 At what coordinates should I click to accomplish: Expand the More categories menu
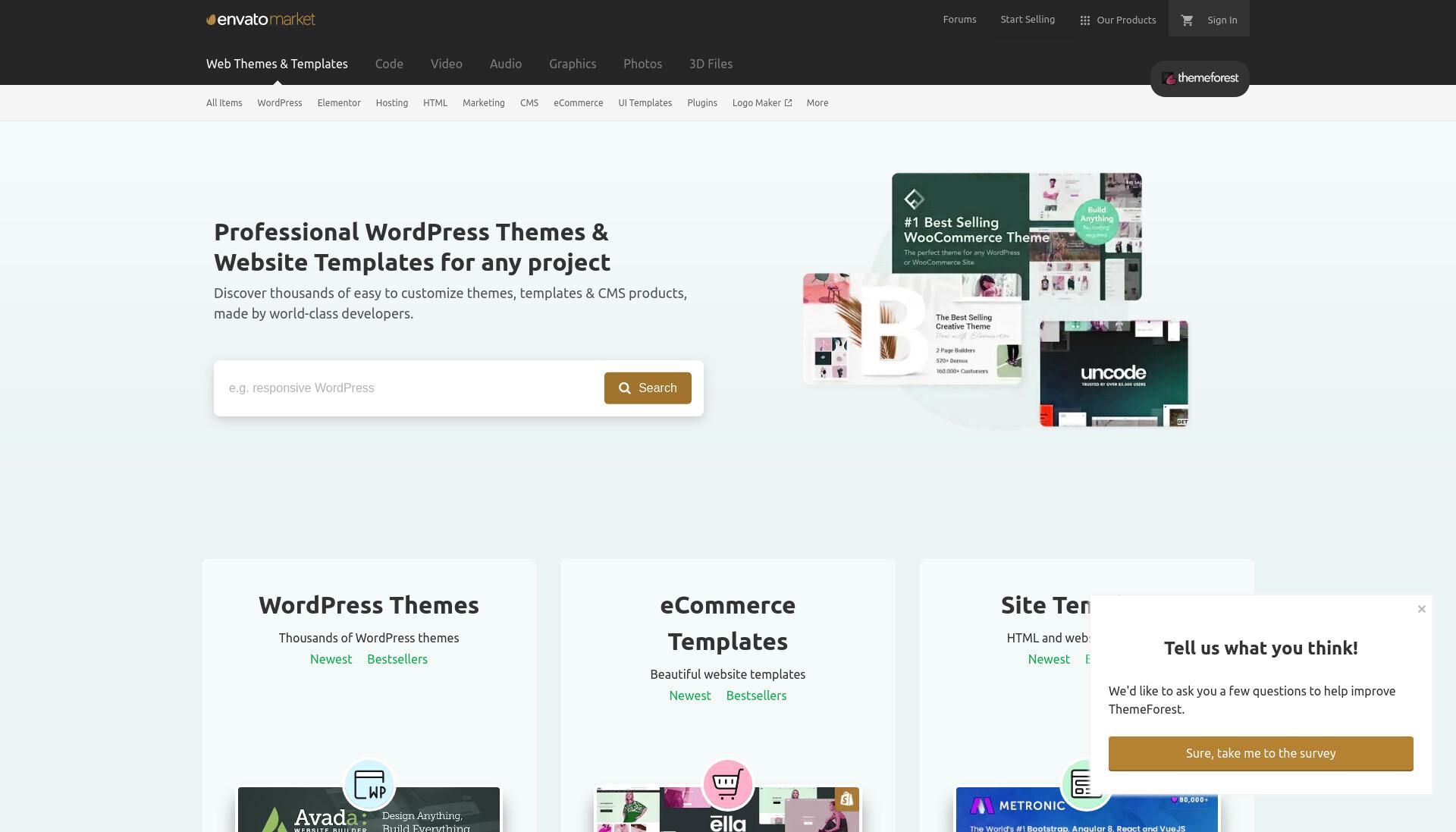pos(817,103)
